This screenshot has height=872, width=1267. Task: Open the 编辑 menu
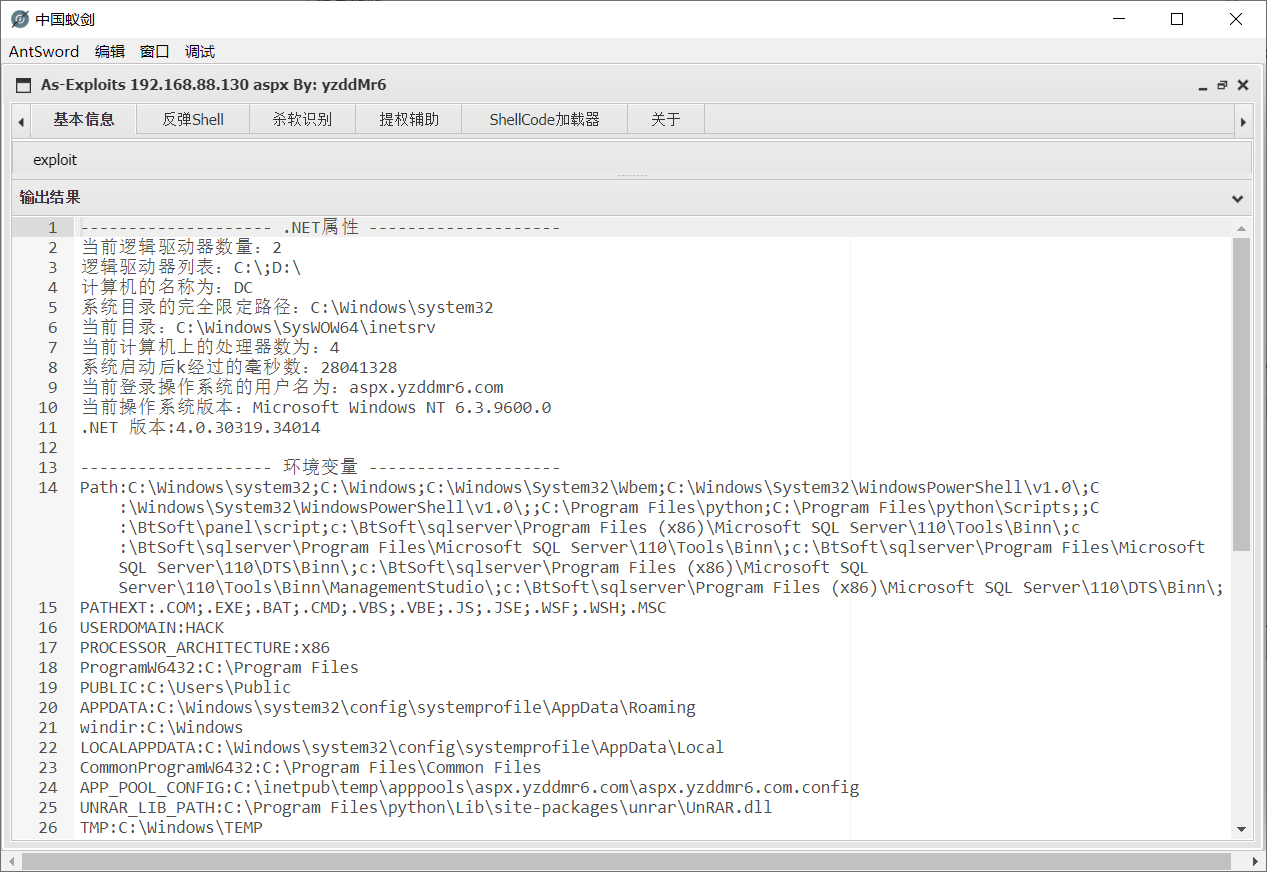[x=110, y=51]
